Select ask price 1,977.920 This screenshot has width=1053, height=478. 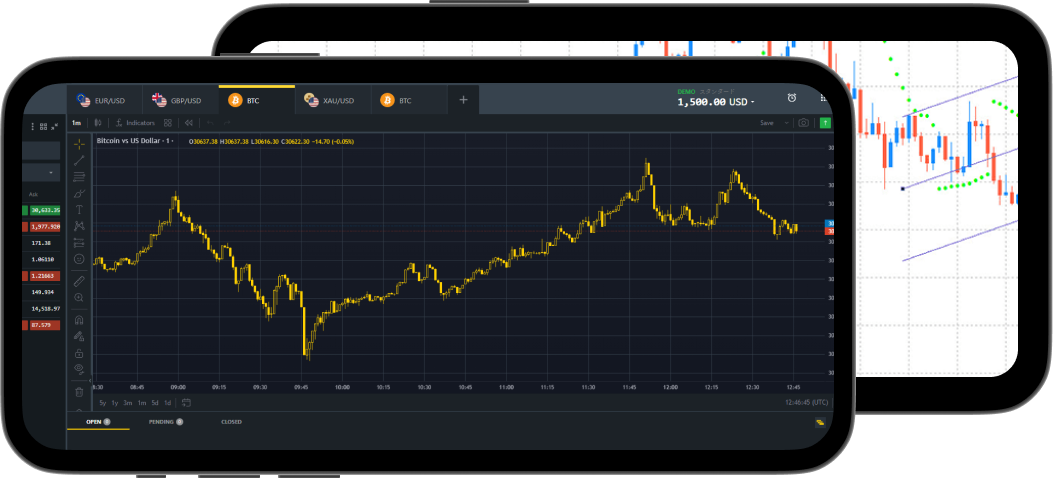pos(44,226)
